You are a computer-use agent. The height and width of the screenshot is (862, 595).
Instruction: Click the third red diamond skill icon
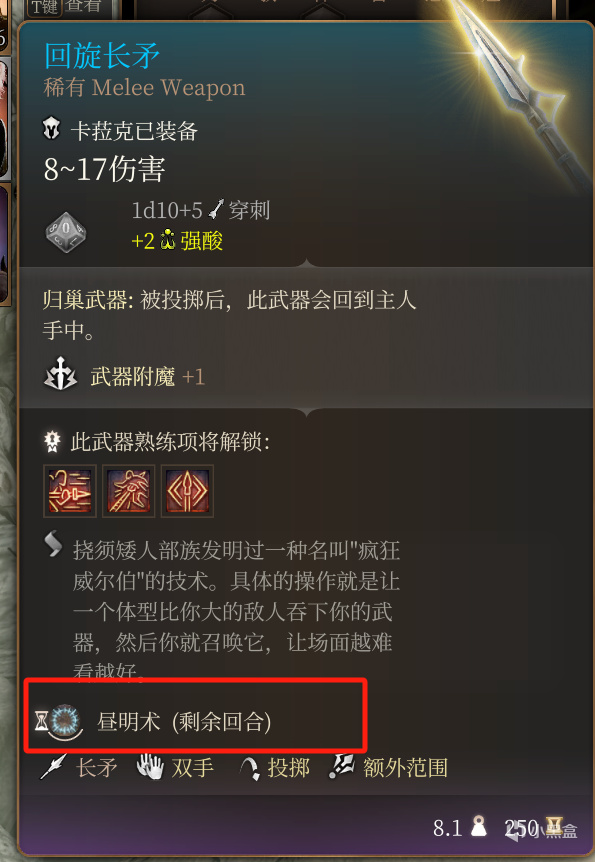187,491
